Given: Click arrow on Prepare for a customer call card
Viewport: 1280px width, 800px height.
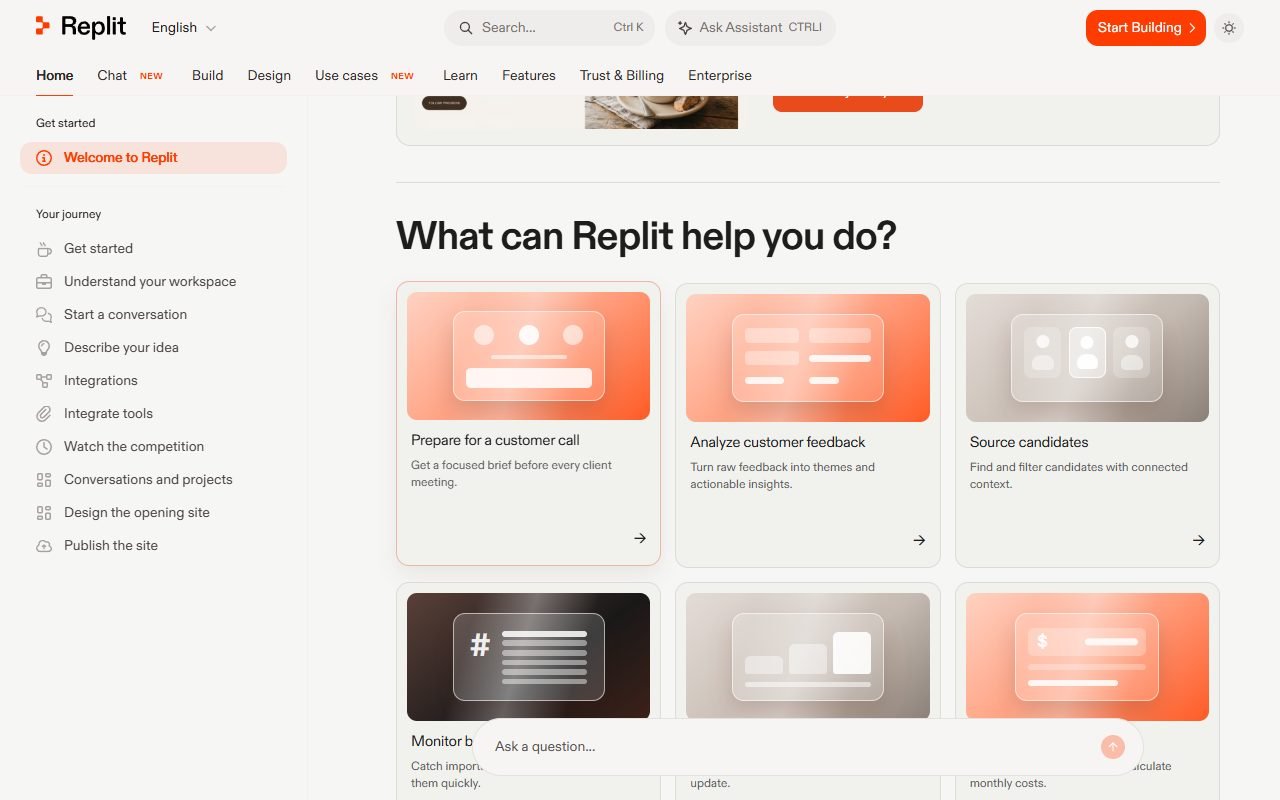Looking at the screenshot, I should coord(640,538).
